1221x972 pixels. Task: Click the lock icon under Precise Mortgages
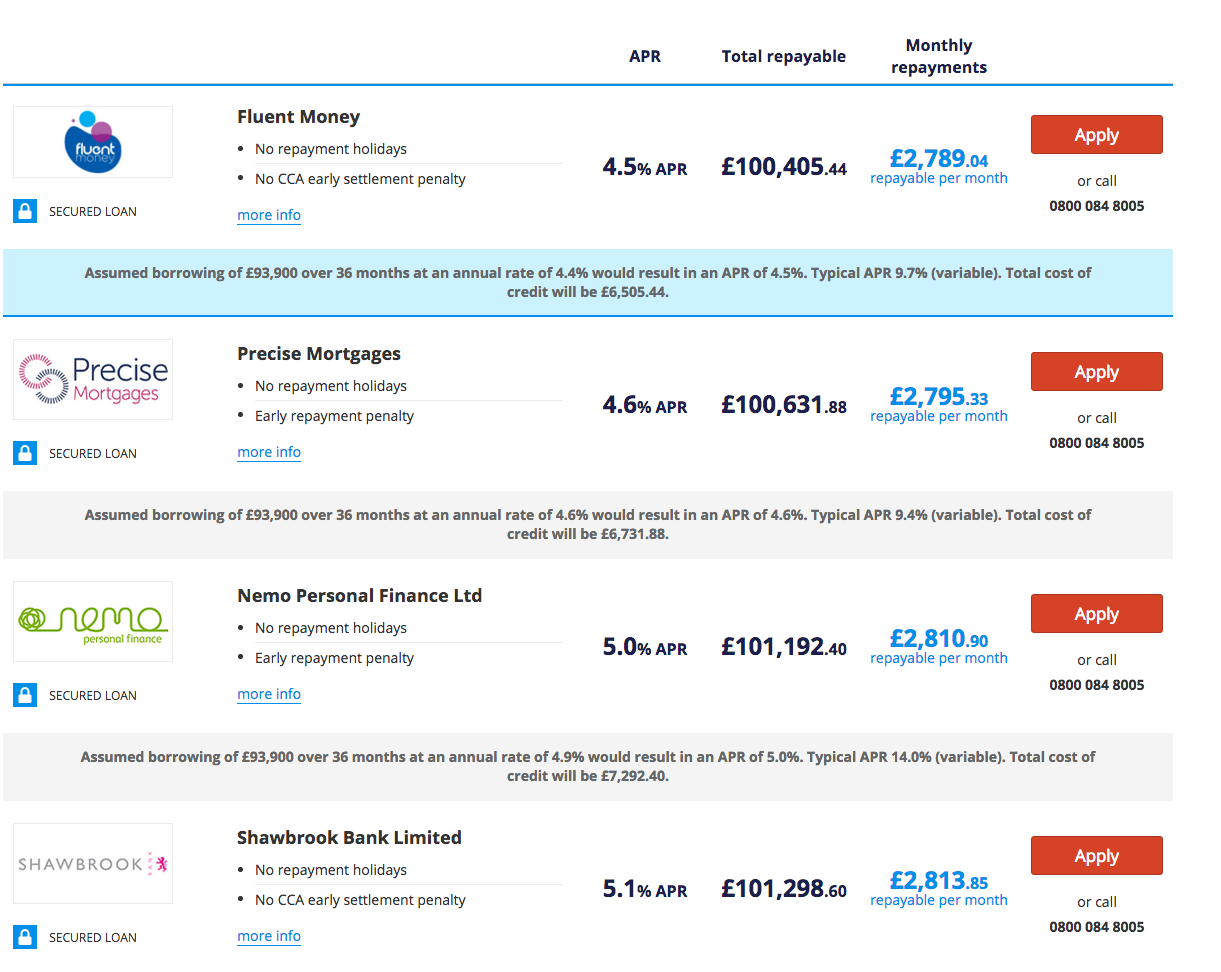(x=25, y=453)
